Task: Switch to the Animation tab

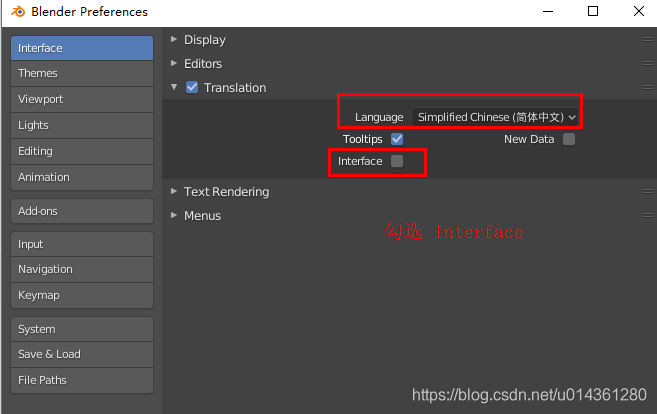Action: (x=82, y=177)
